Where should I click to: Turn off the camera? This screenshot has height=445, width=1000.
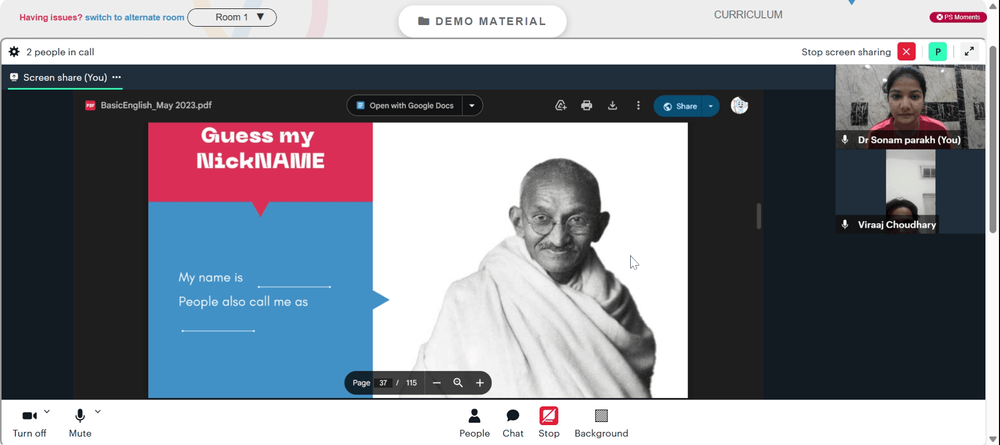click(x=29, y=423)
